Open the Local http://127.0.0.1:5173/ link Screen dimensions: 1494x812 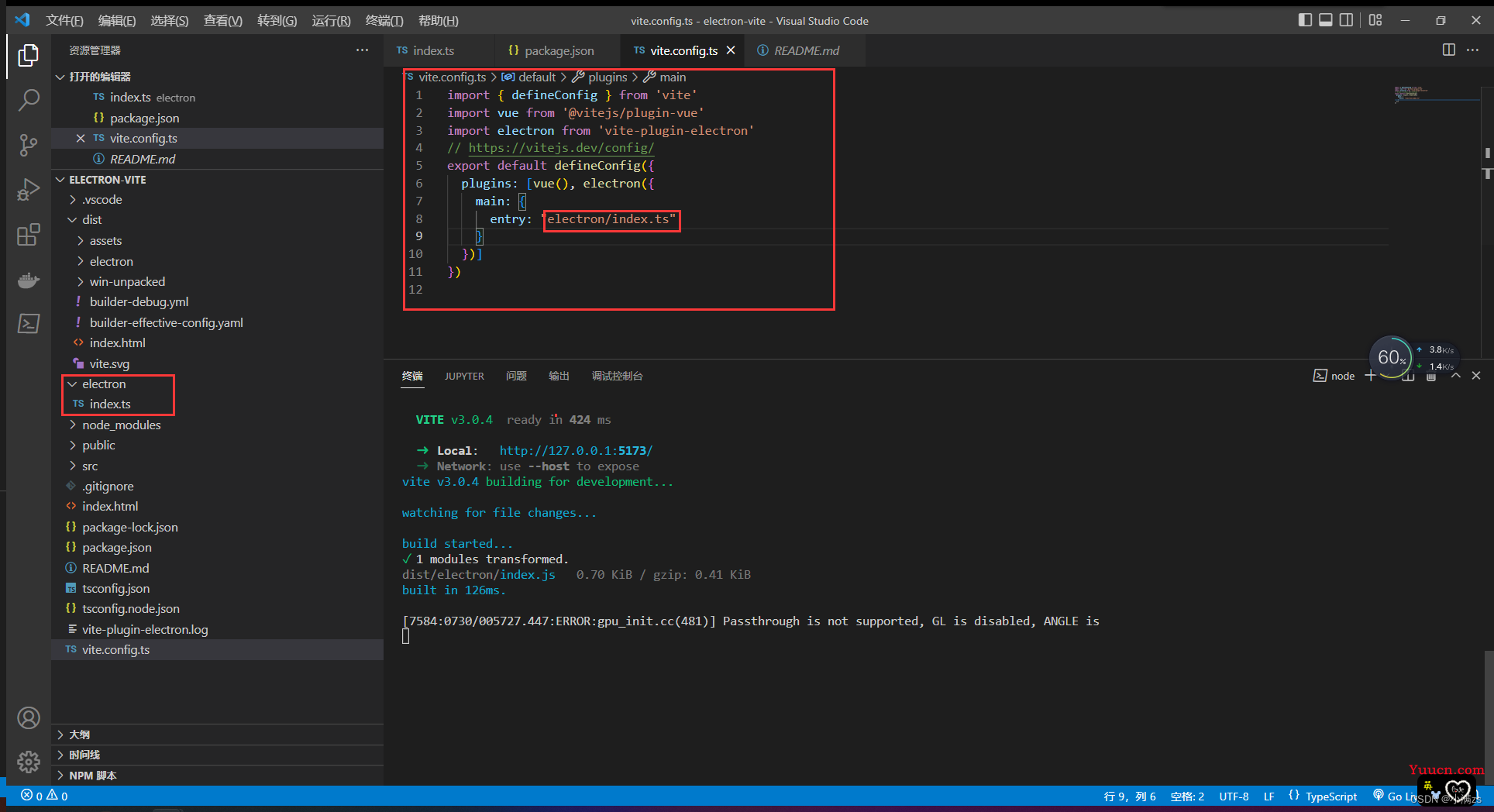576,450
